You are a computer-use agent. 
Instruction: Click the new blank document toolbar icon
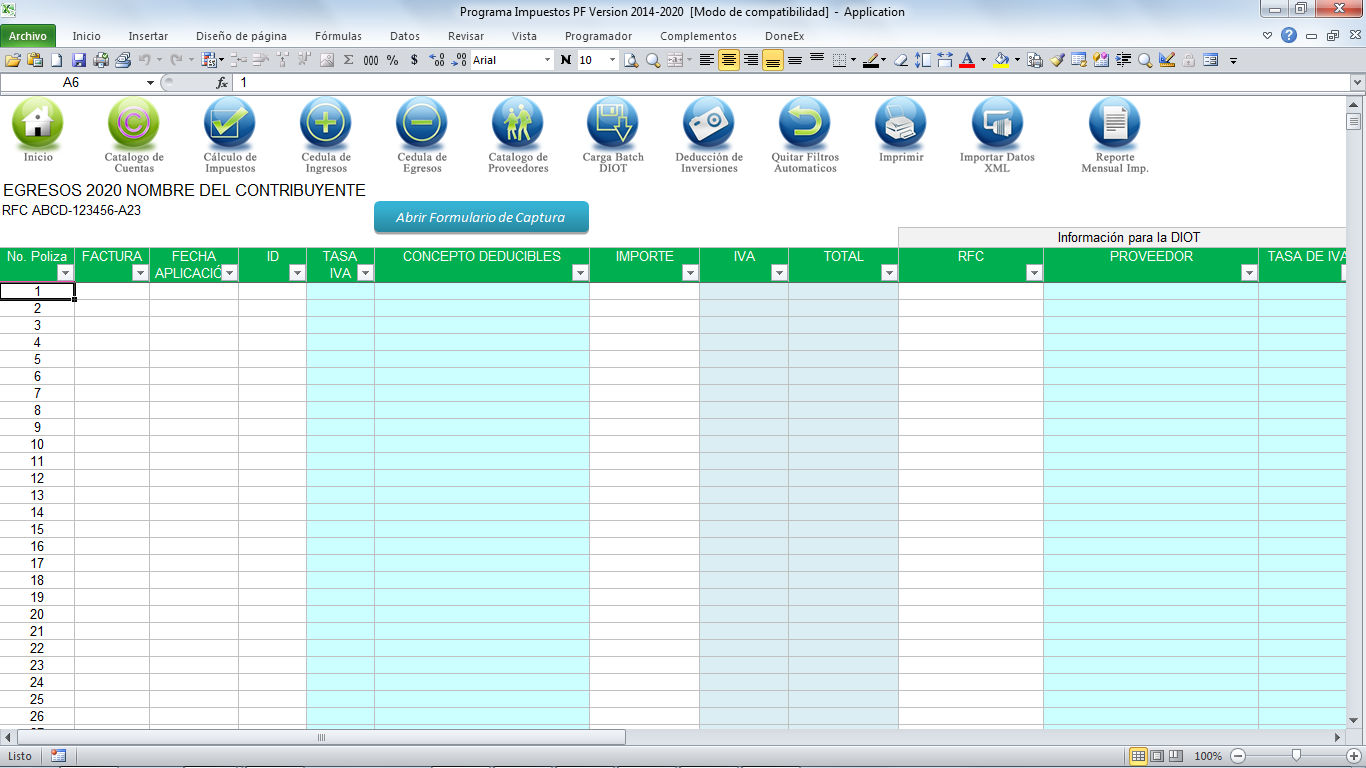pos(57,60)
